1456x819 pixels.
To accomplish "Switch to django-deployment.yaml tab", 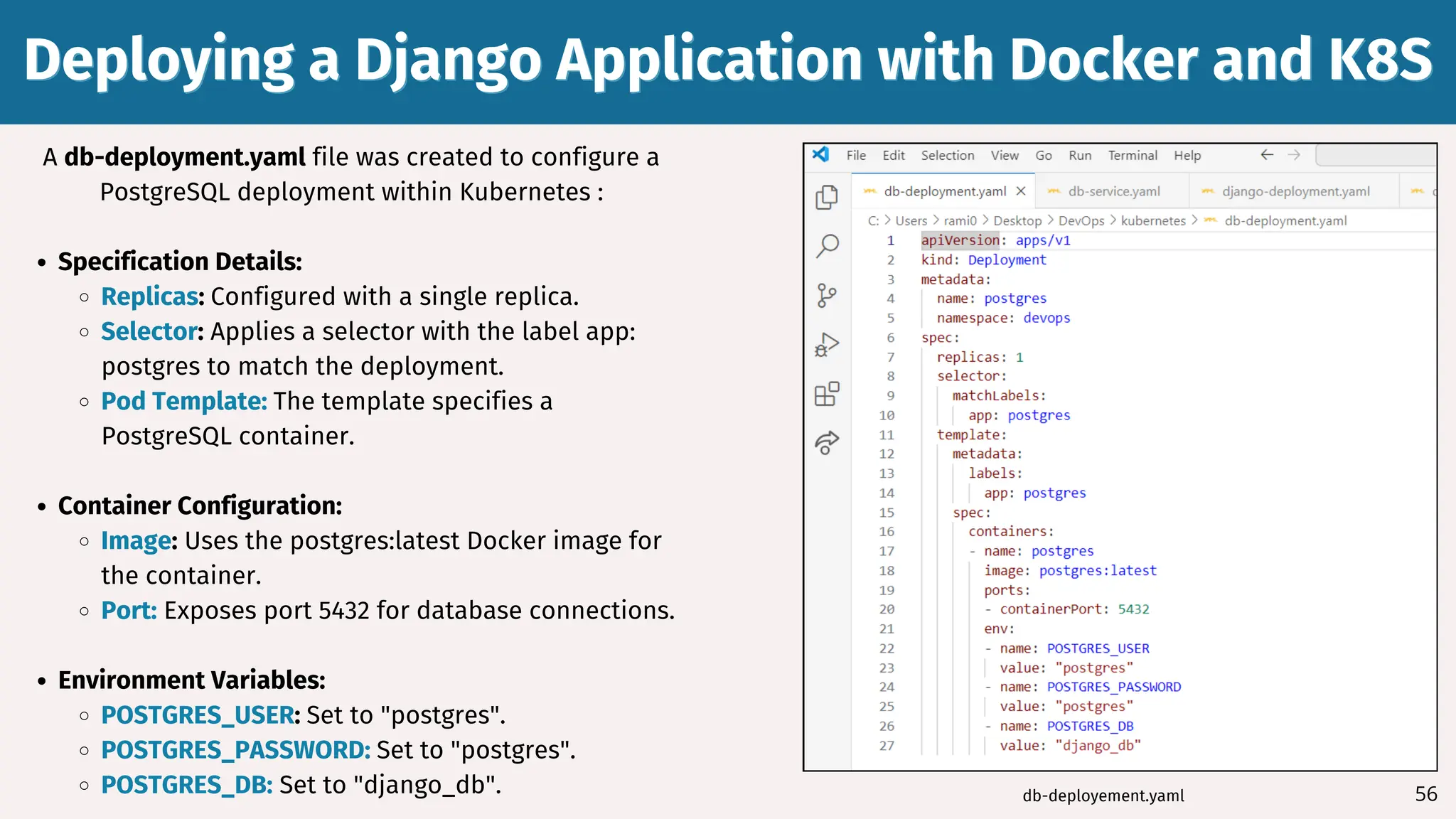I will (x=1295, y=191).
